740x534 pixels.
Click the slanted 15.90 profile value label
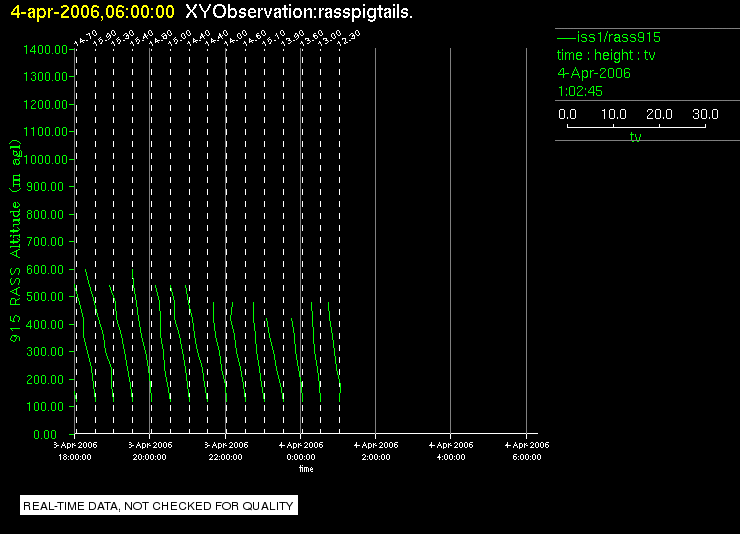click(x=105, y=38)
